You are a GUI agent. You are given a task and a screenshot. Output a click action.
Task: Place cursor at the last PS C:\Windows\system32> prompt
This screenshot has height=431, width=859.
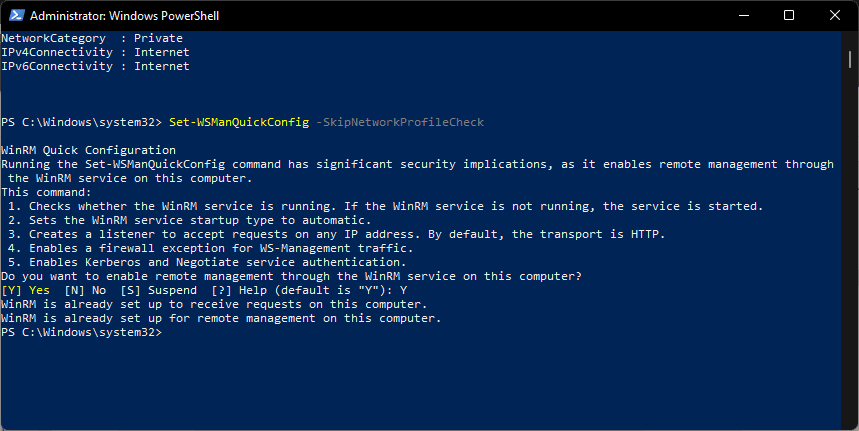point(82,332)
